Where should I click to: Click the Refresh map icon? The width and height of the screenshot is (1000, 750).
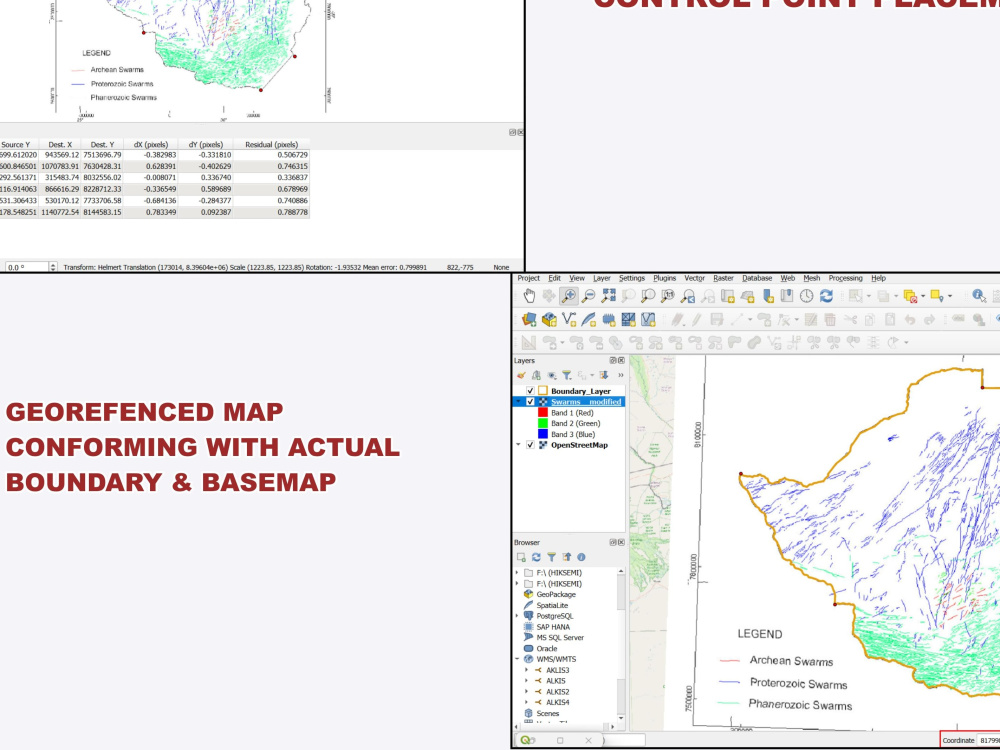[x=827, y=296]
